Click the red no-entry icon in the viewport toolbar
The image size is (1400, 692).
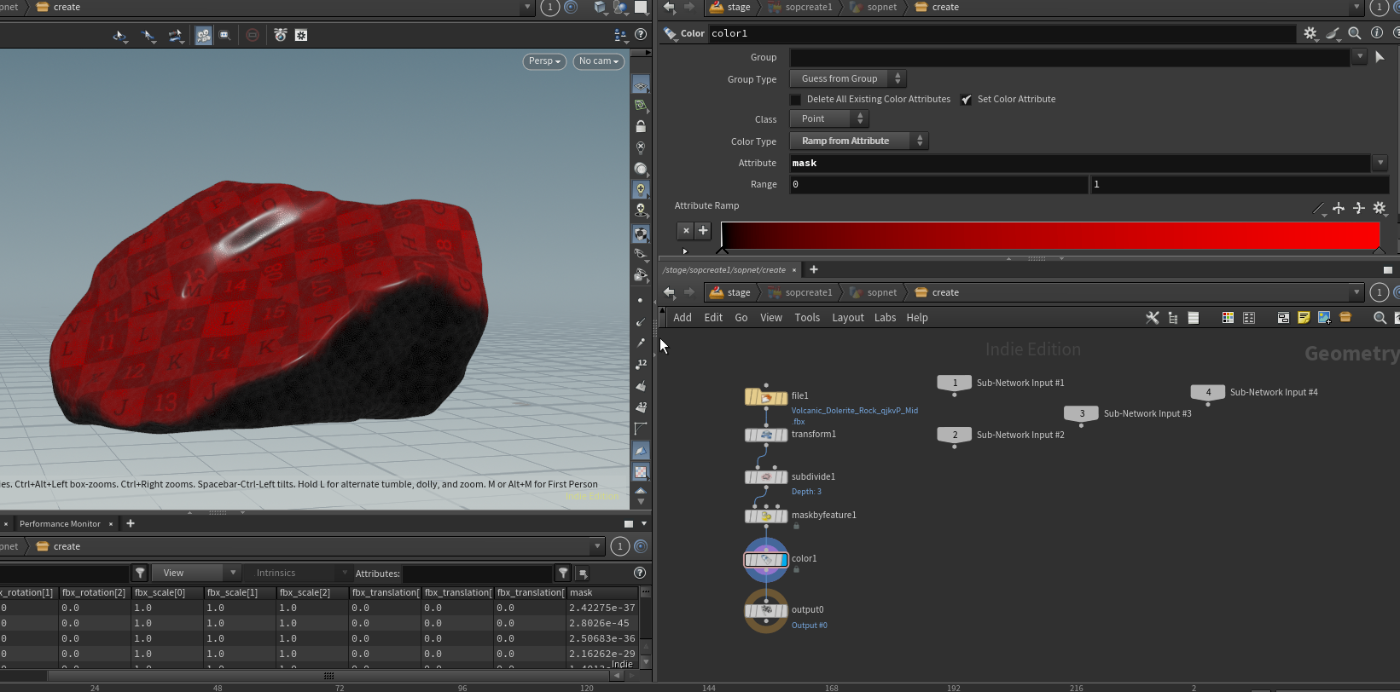(x=252, y=35)
